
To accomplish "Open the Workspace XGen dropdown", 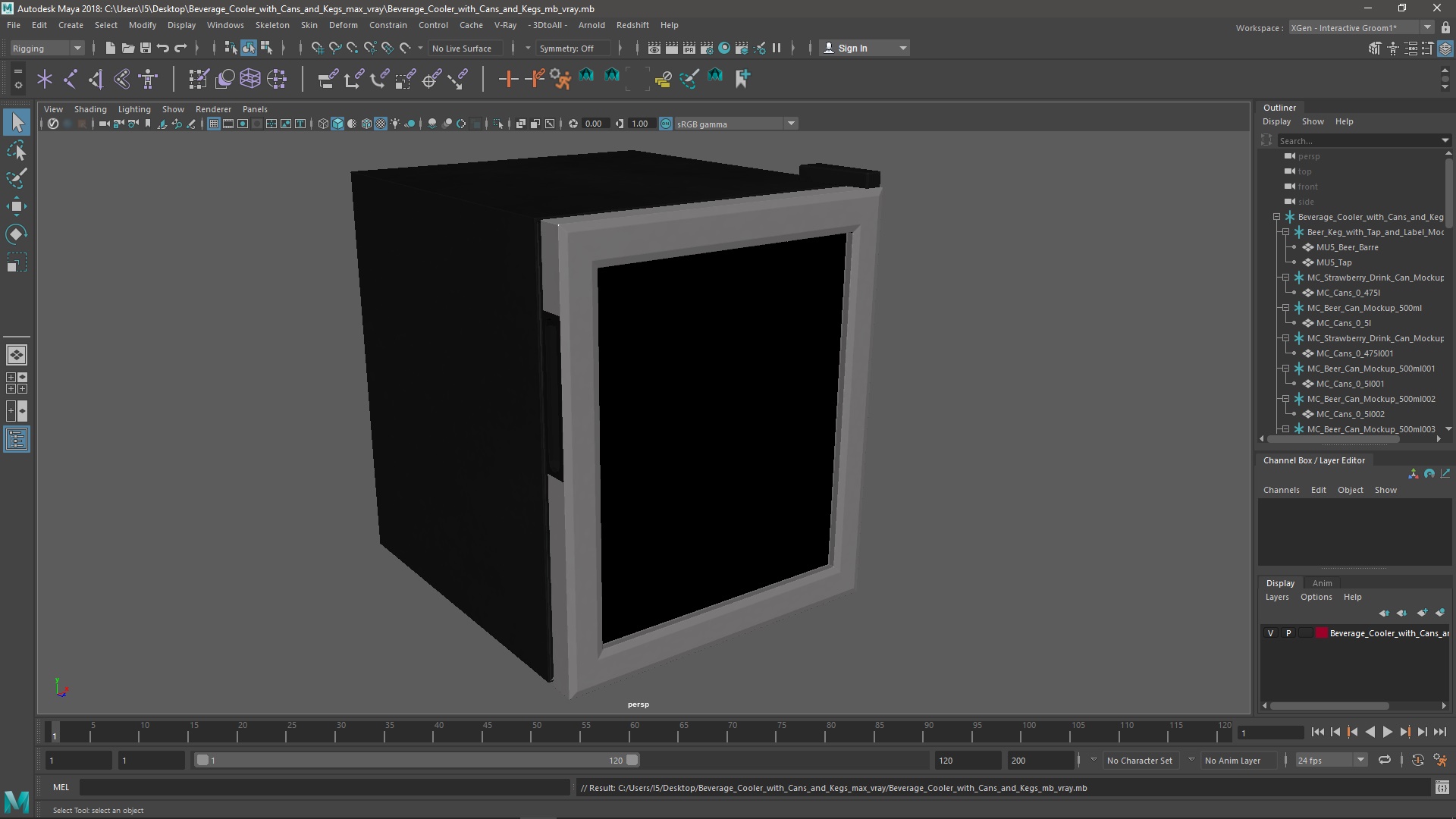I will point(1360,27).
